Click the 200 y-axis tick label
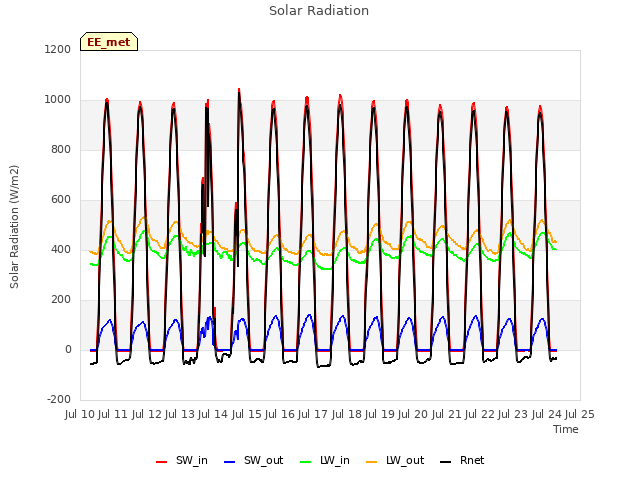640x480 pixels. point(61,300)
